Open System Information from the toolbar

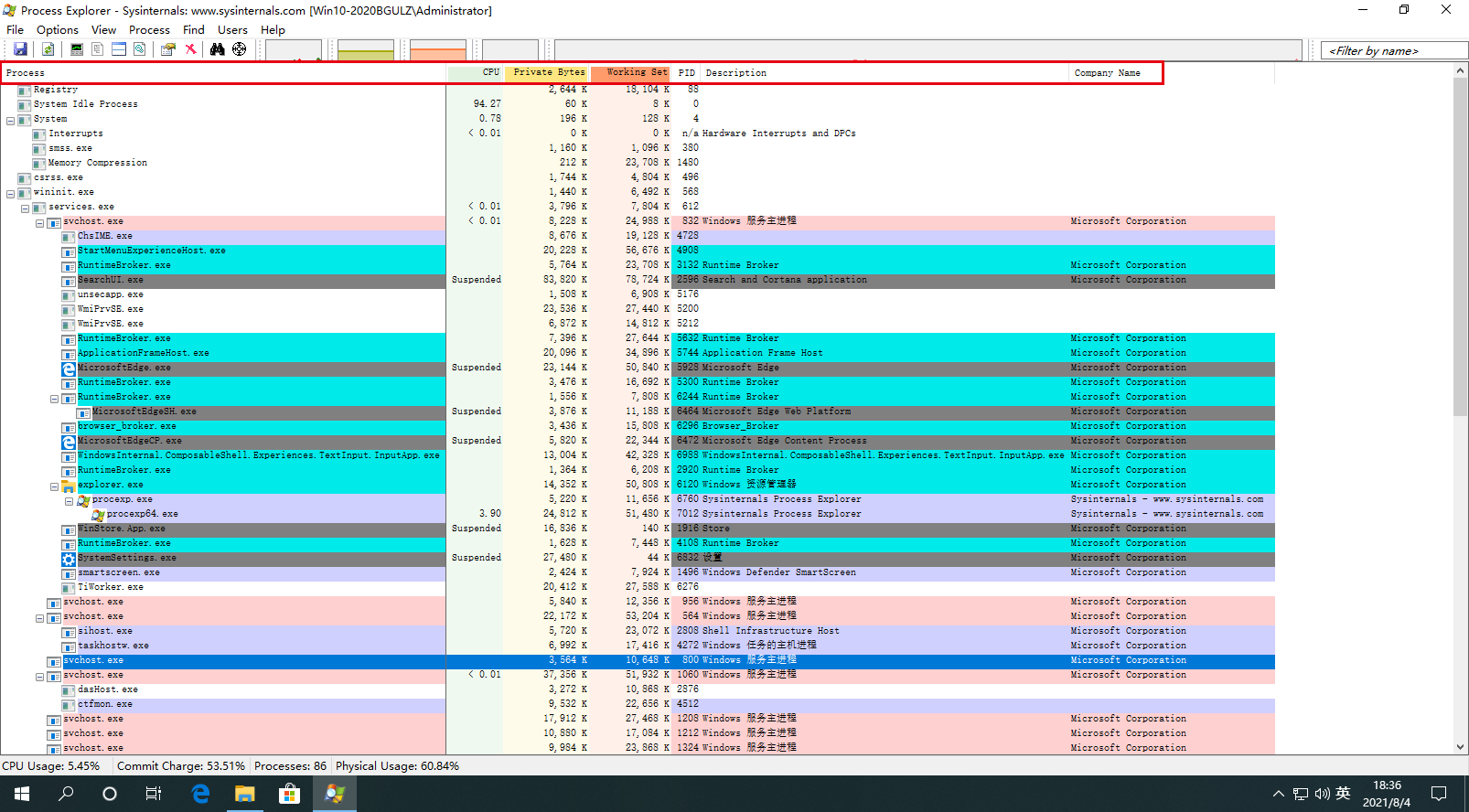point(76,49)
